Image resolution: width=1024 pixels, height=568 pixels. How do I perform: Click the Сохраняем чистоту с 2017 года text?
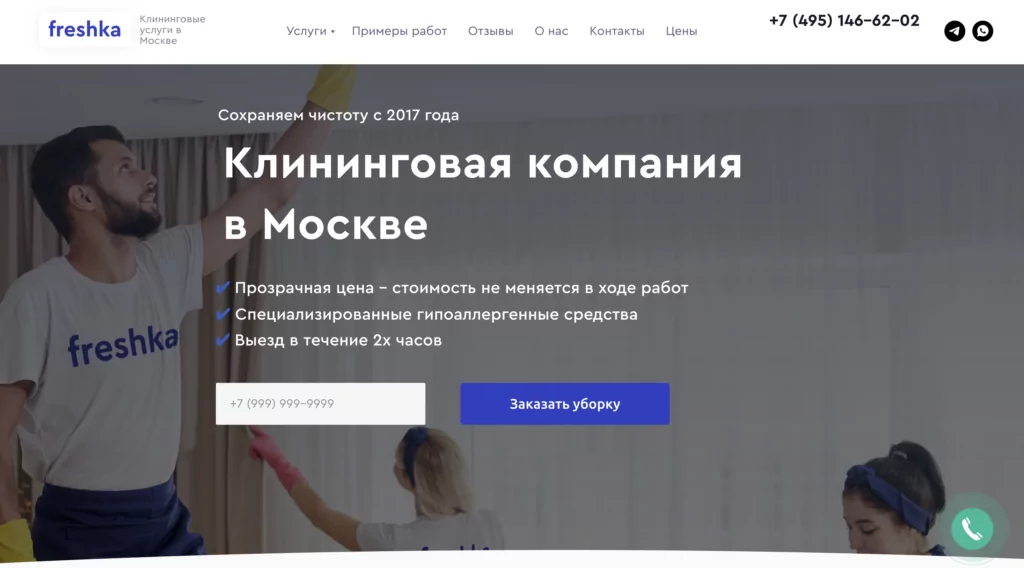(x=338, y=115)
